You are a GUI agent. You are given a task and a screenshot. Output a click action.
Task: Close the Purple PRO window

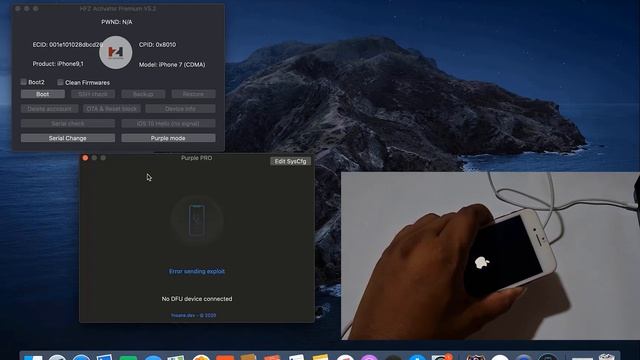85,158
